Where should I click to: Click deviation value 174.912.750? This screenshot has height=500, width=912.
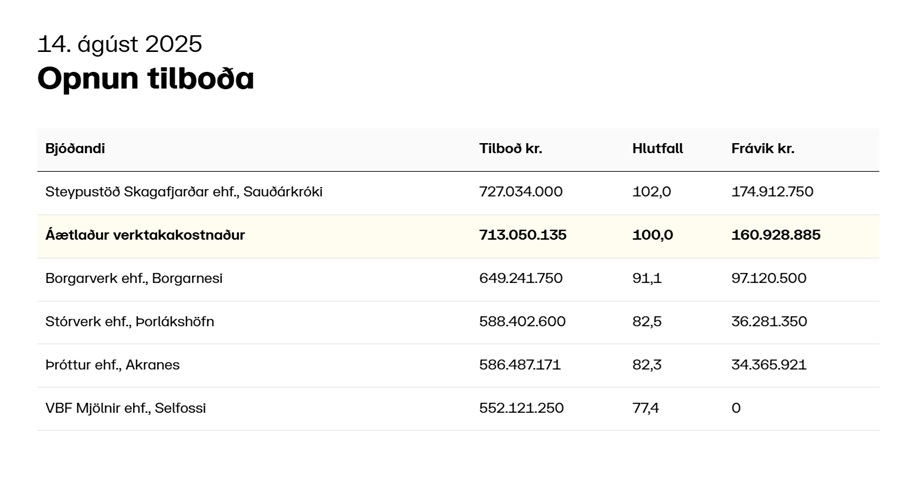(x=772, y=192)
